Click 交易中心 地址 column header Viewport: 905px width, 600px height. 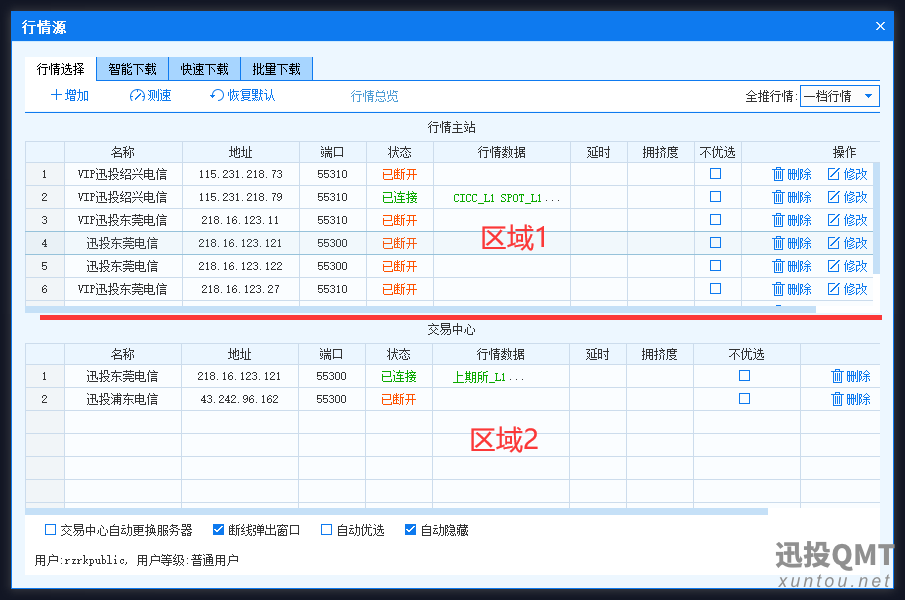pos(240,354)
